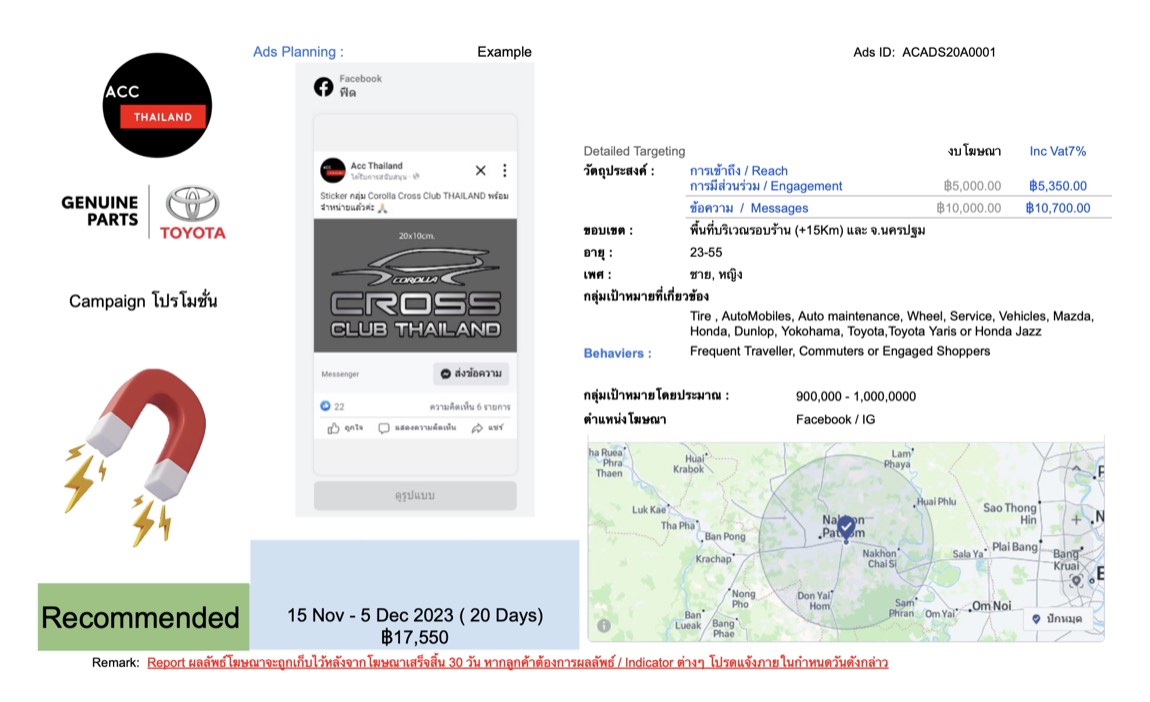This screenshot has width=1150, height=702.
Task: Click the Acc Thailand page name in the post
Action: pos(376,166)
